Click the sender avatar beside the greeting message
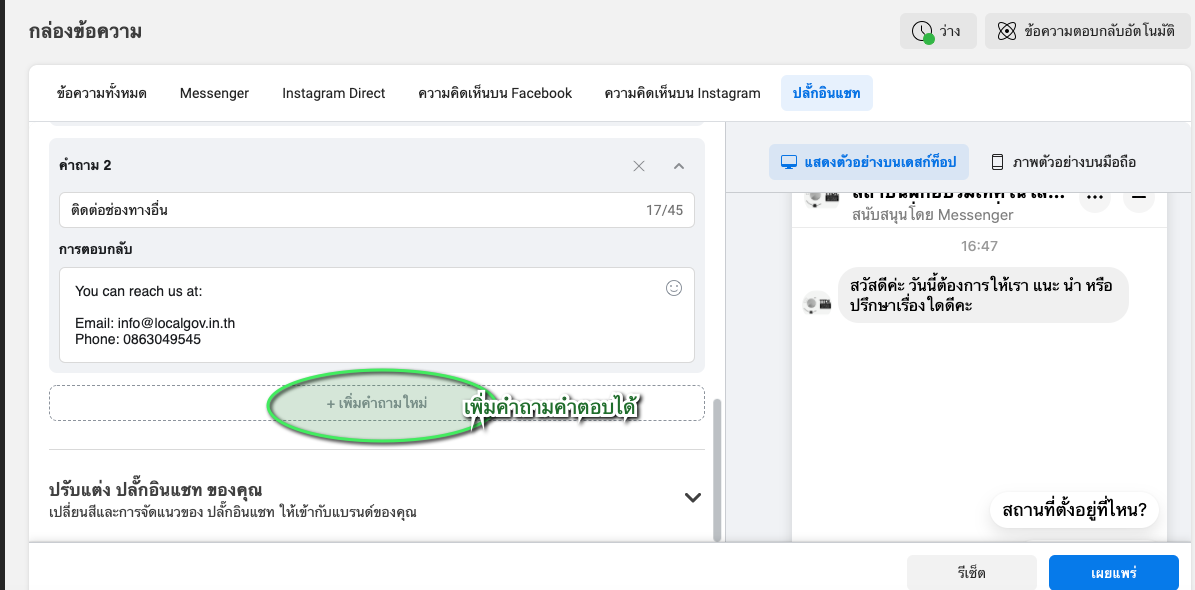This screenshot has width=1195, height=590. 818,303
